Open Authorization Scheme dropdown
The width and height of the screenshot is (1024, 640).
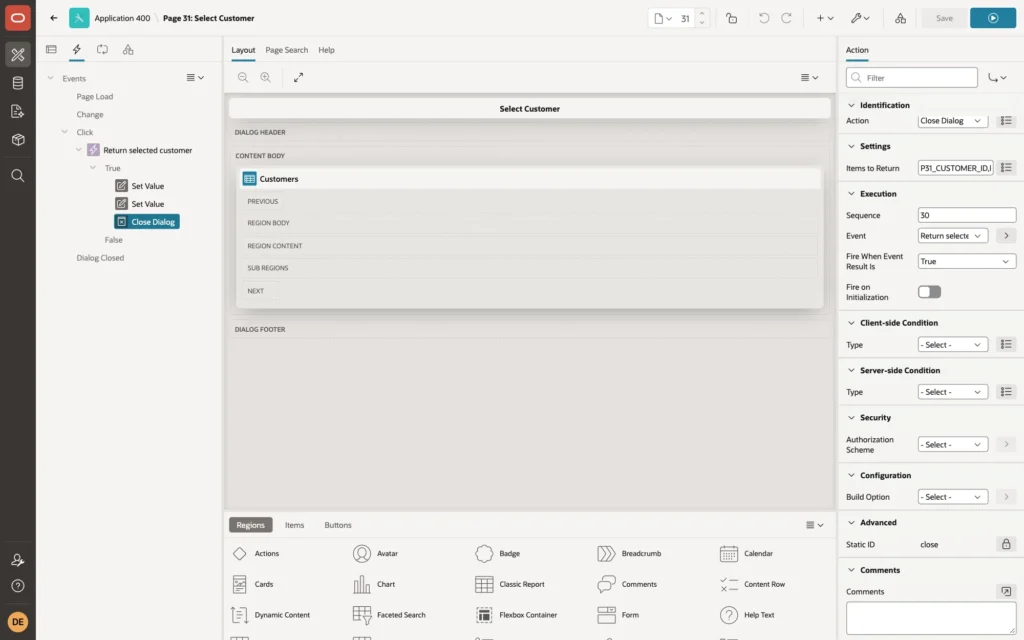(952, 444)
